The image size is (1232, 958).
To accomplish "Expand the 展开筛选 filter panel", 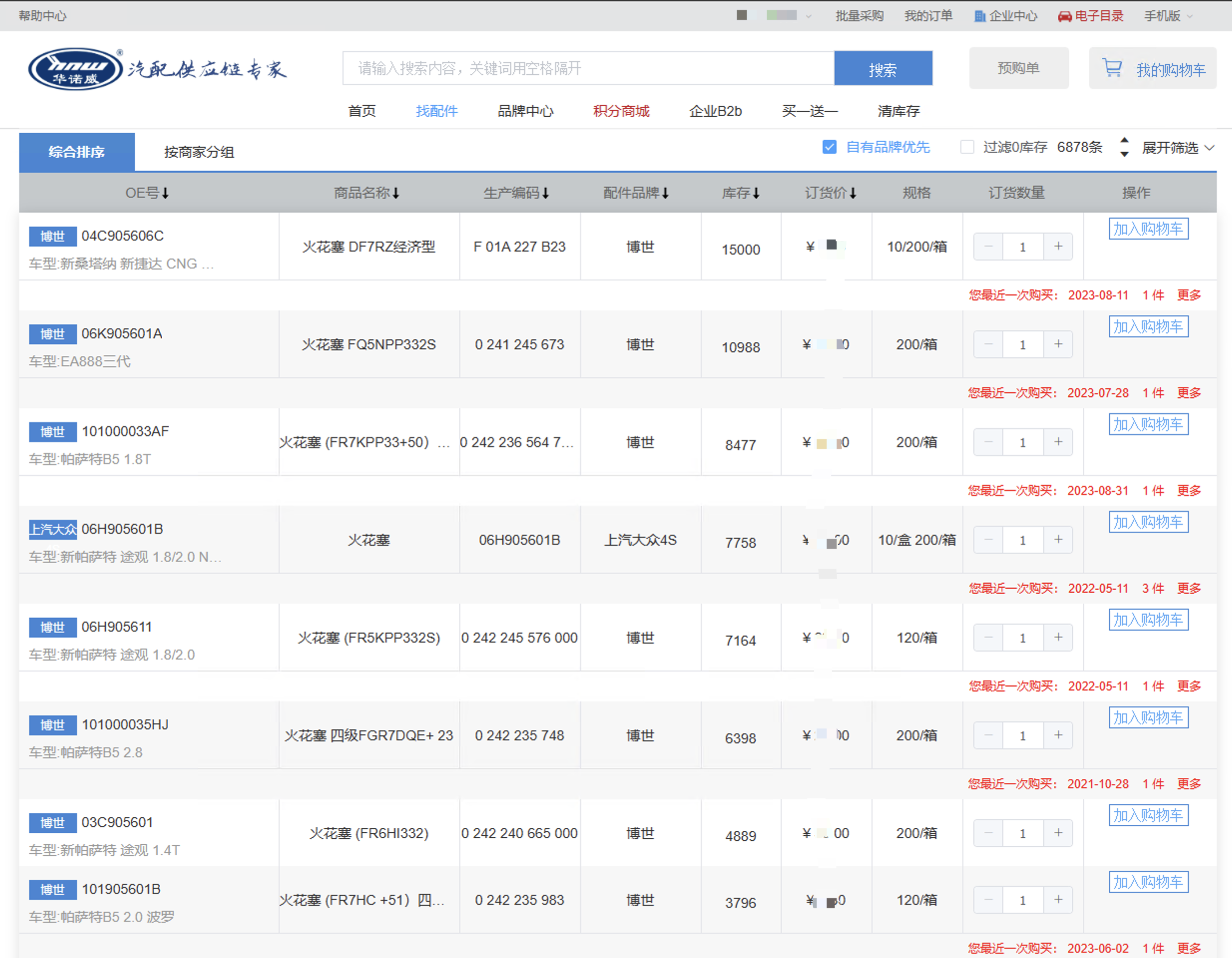I will (x=1178, y=148).
